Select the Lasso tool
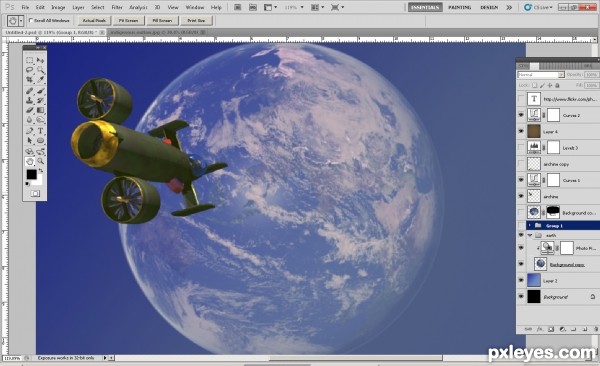Viewport: 600px width, 366px height. pos(29,70)
